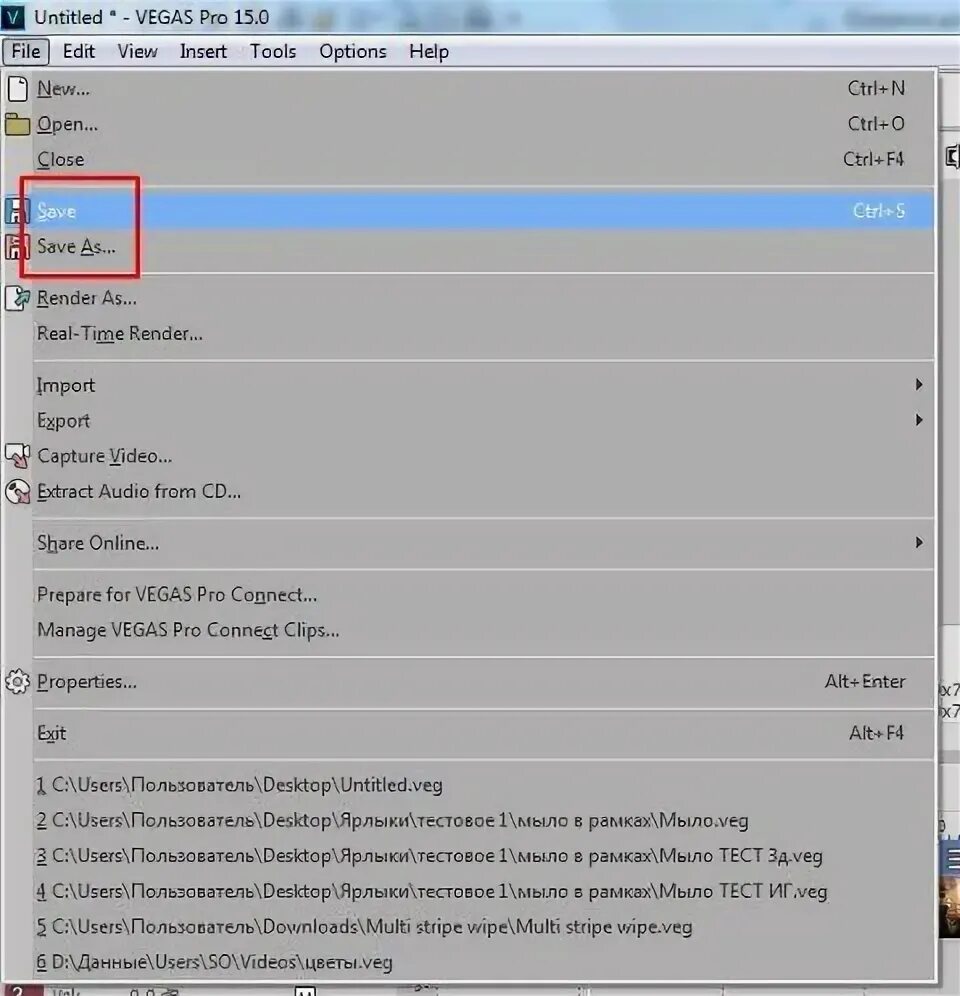The height and width of the screenshot is (996, 960).
Task: Choose Render As... menu entry
Action: coord(470,298)
